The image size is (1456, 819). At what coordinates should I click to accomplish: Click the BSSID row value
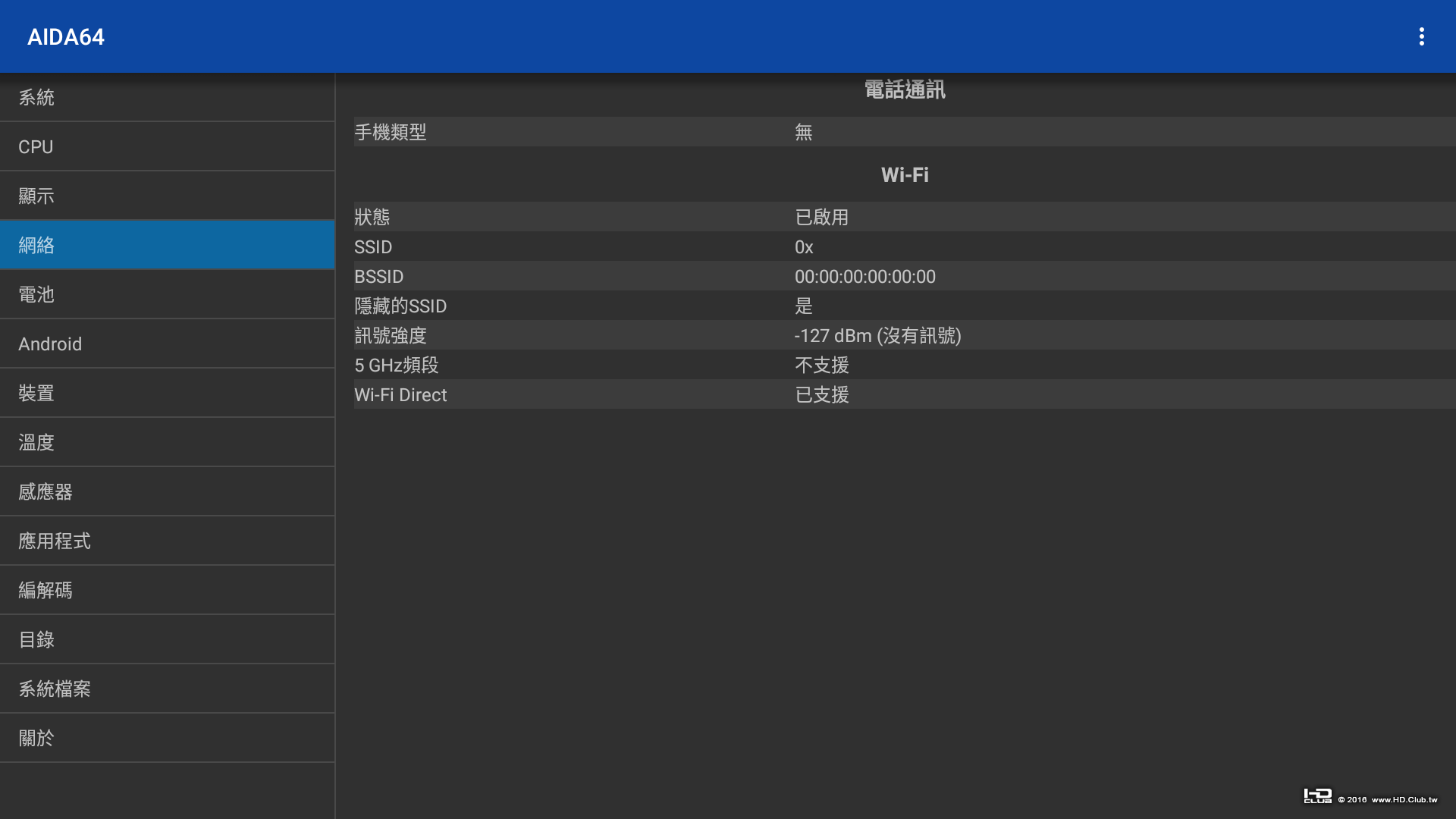point(864,277)
